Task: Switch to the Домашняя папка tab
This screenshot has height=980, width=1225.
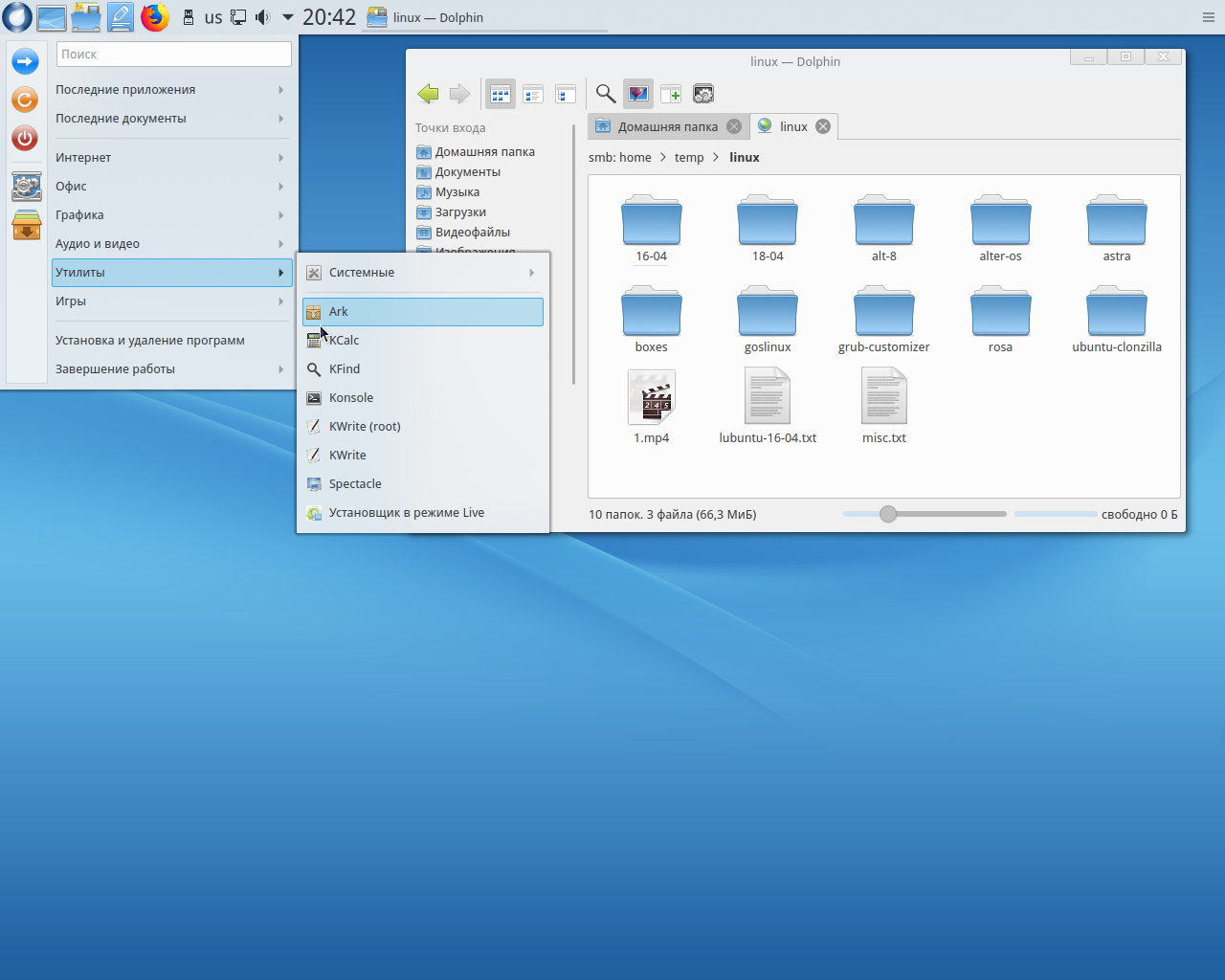Action: click(x=667, y=126)
